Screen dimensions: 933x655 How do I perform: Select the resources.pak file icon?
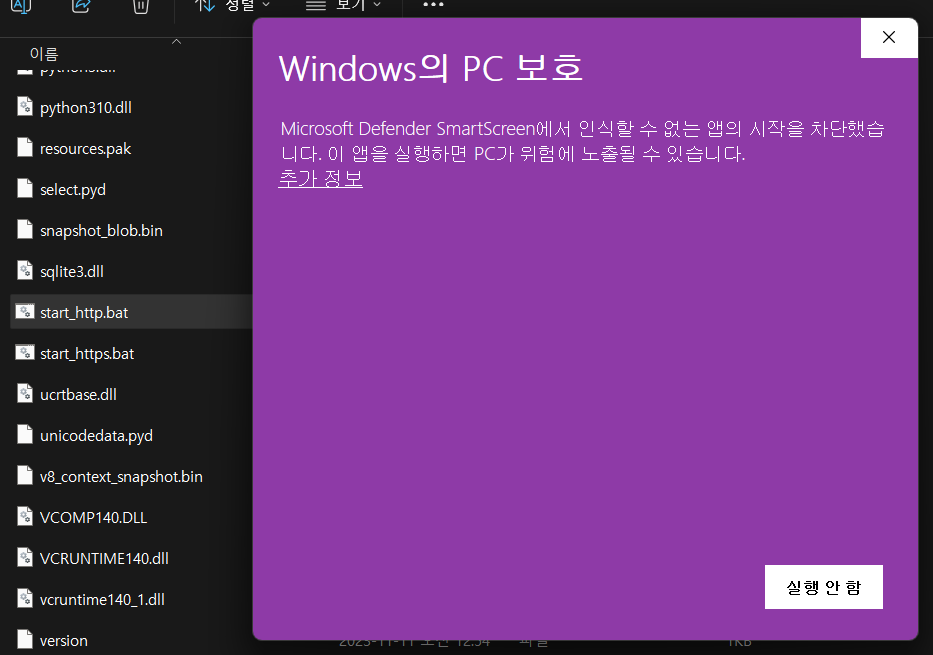(x=25, y=148)
